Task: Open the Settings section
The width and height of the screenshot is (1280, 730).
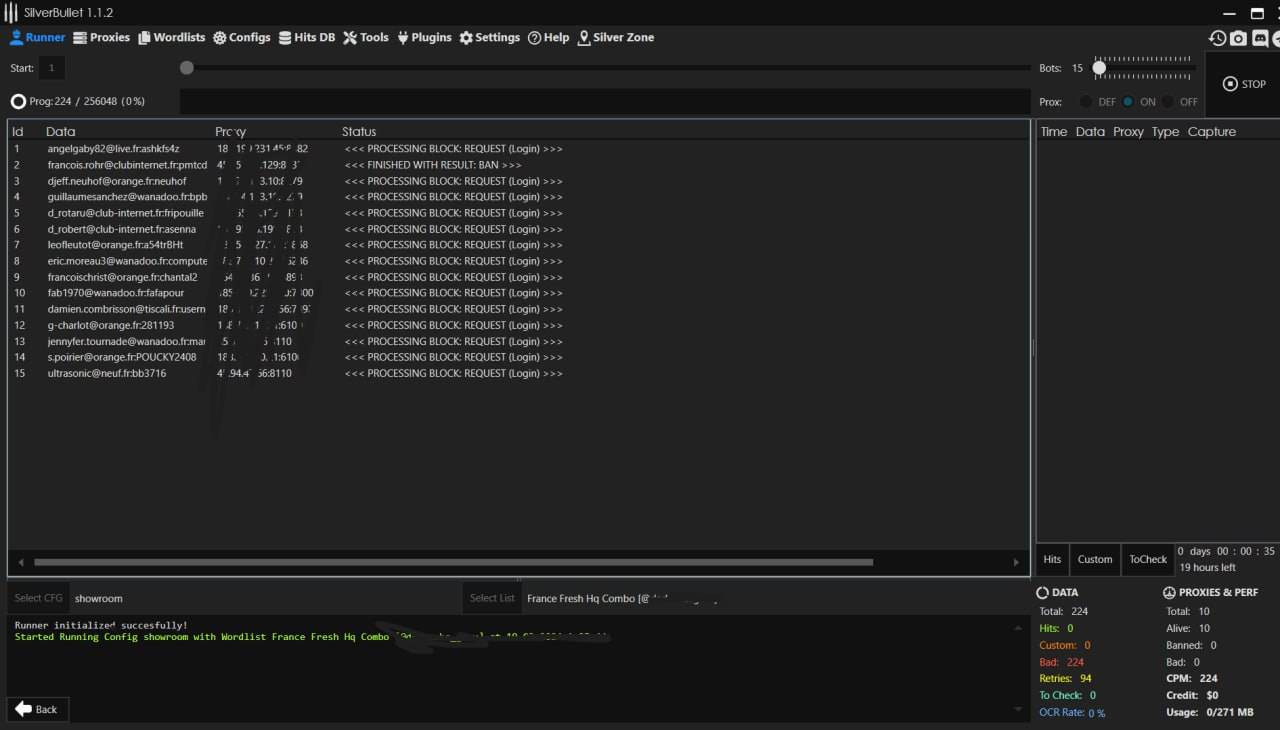Action: click(490, 38)
